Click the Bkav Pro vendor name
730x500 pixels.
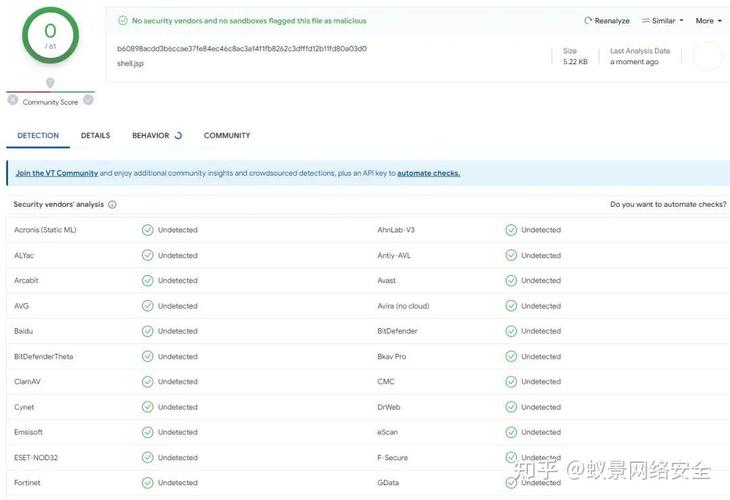click(392, 357)
